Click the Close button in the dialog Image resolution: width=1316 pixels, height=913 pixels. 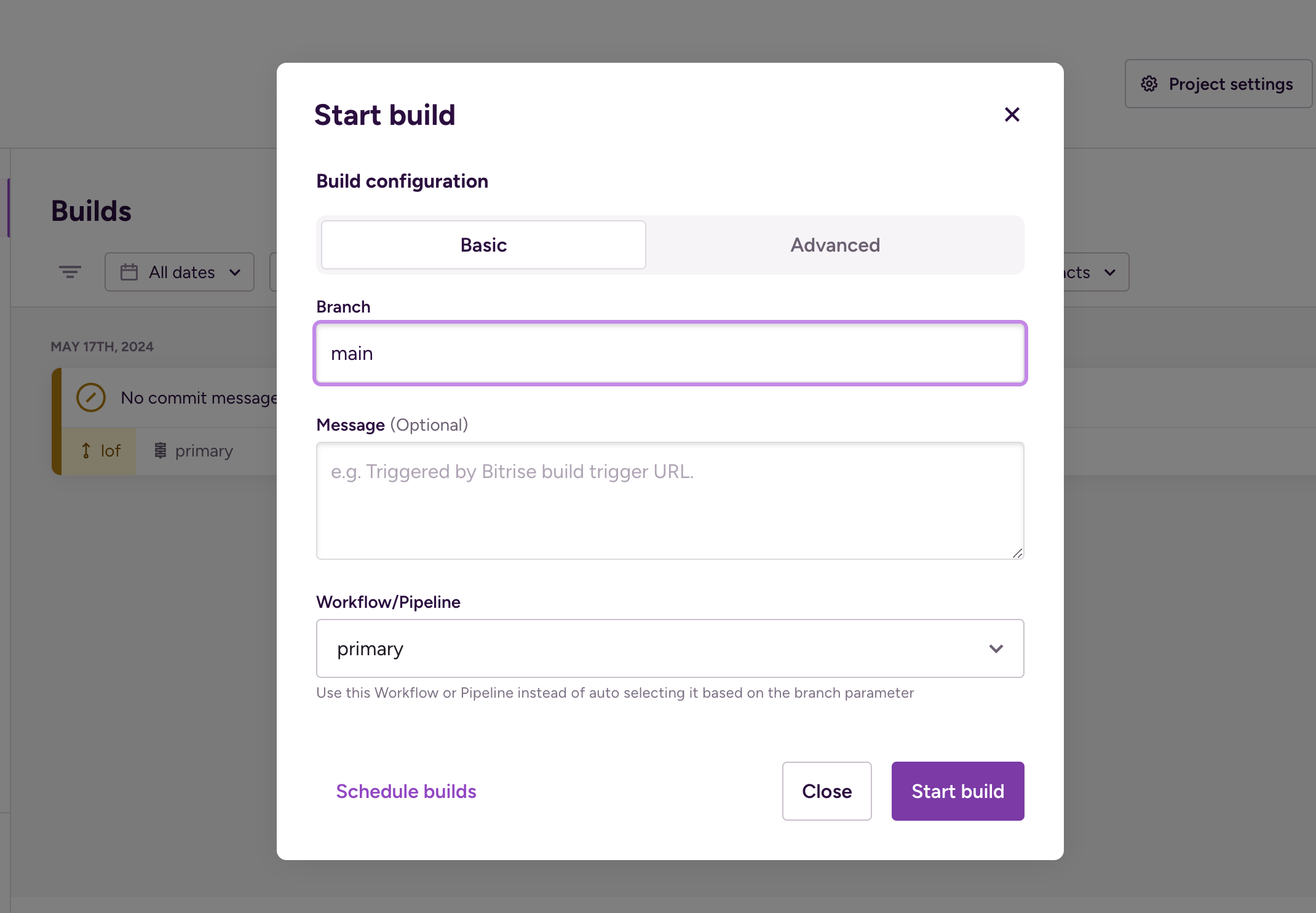click(826, 791)
